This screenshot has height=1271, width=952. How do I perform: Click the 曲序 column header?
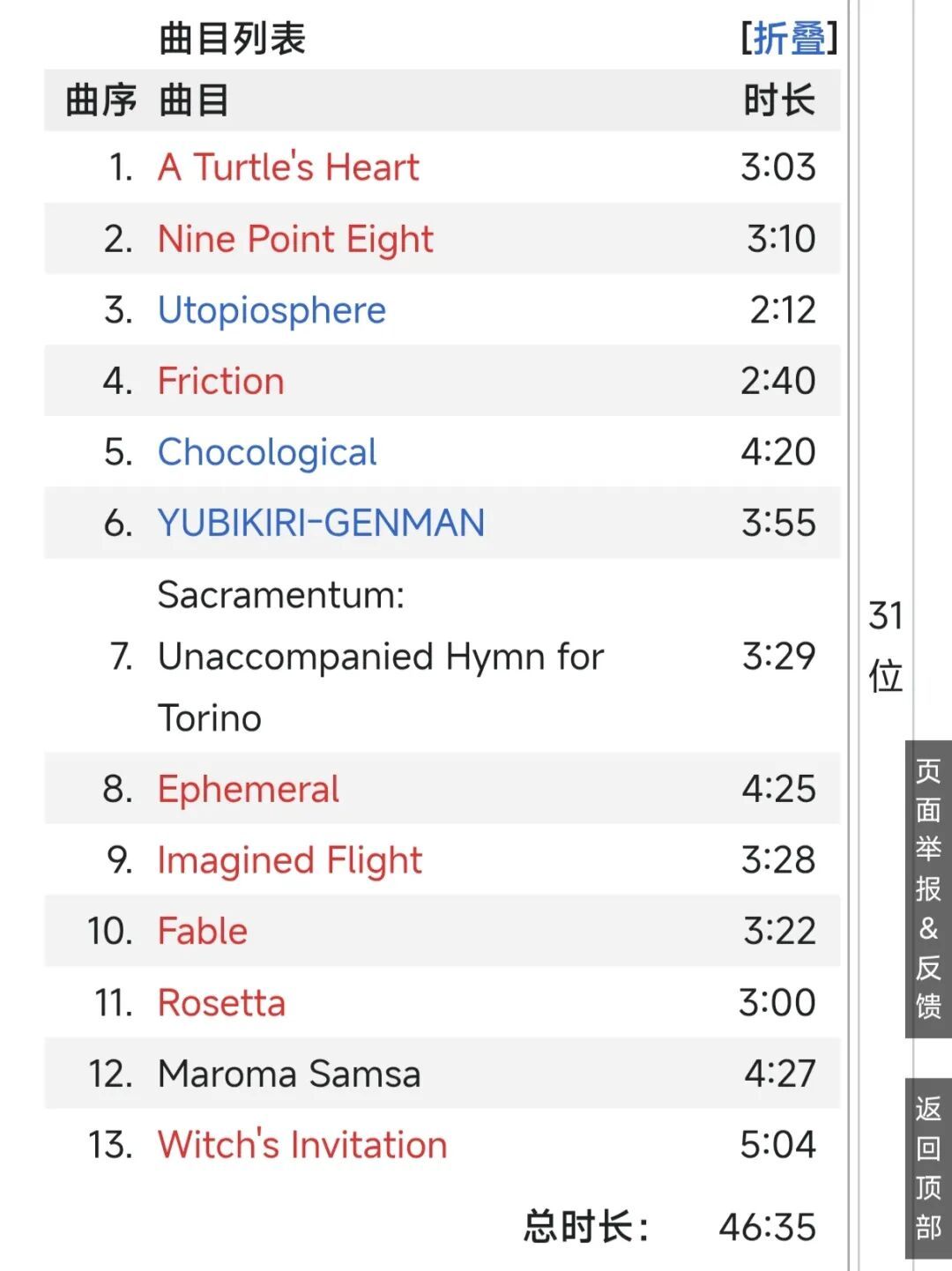click(101, 100)
